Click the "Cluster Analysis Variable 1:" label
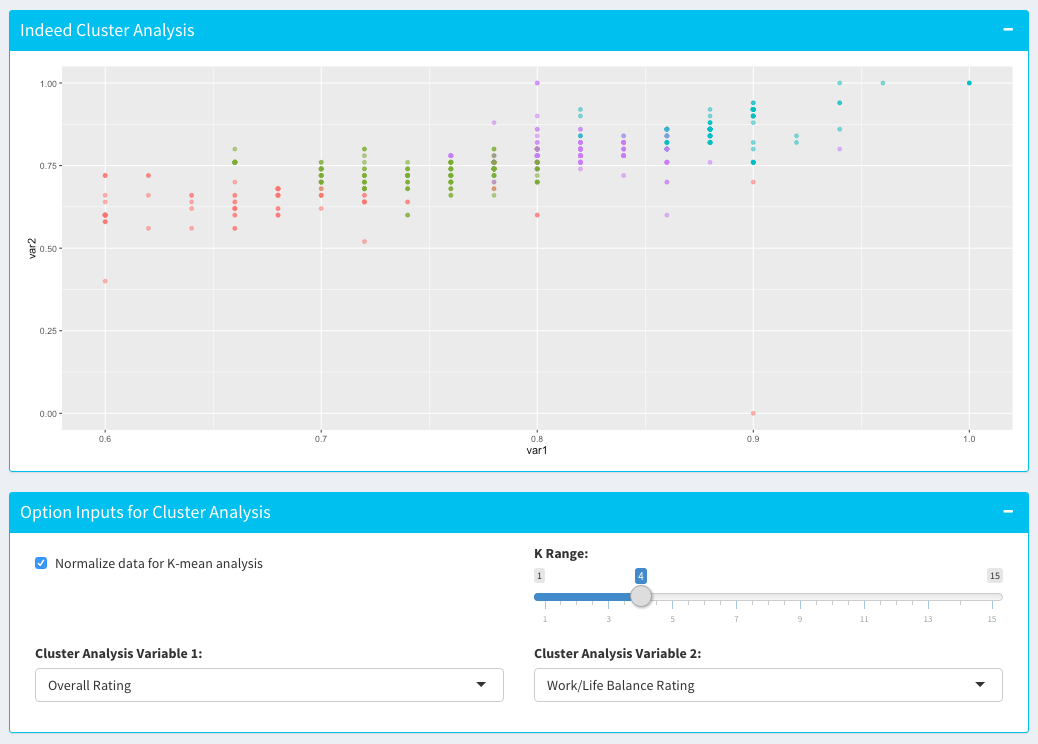Screen dimensions: 1038x744 [x=118, y=653]
